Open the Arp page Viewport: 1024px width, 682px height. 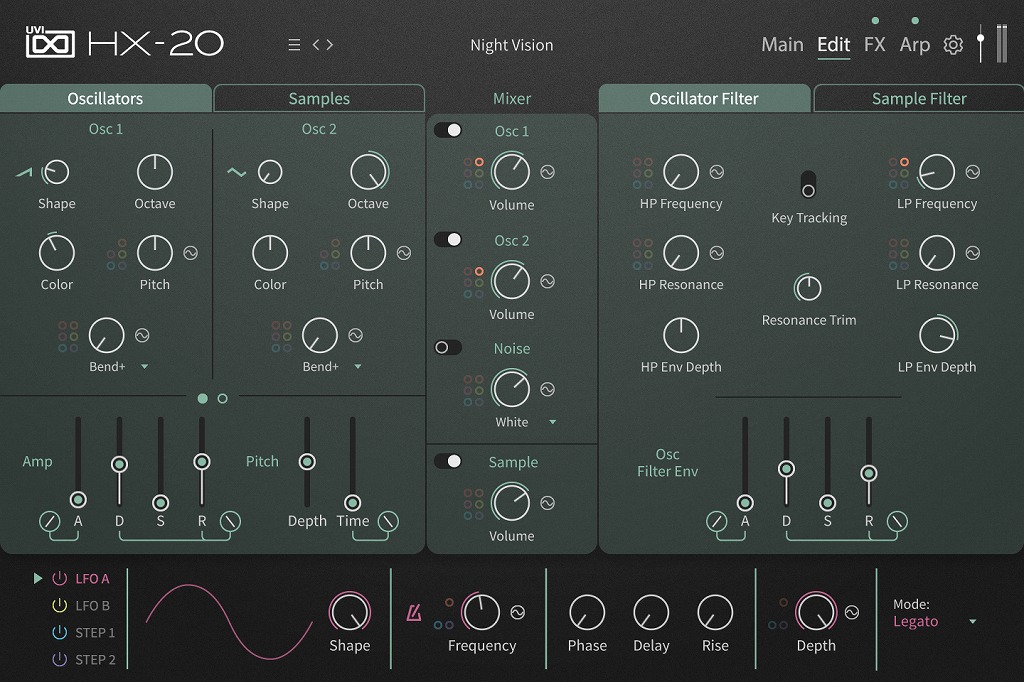[914, 45]
